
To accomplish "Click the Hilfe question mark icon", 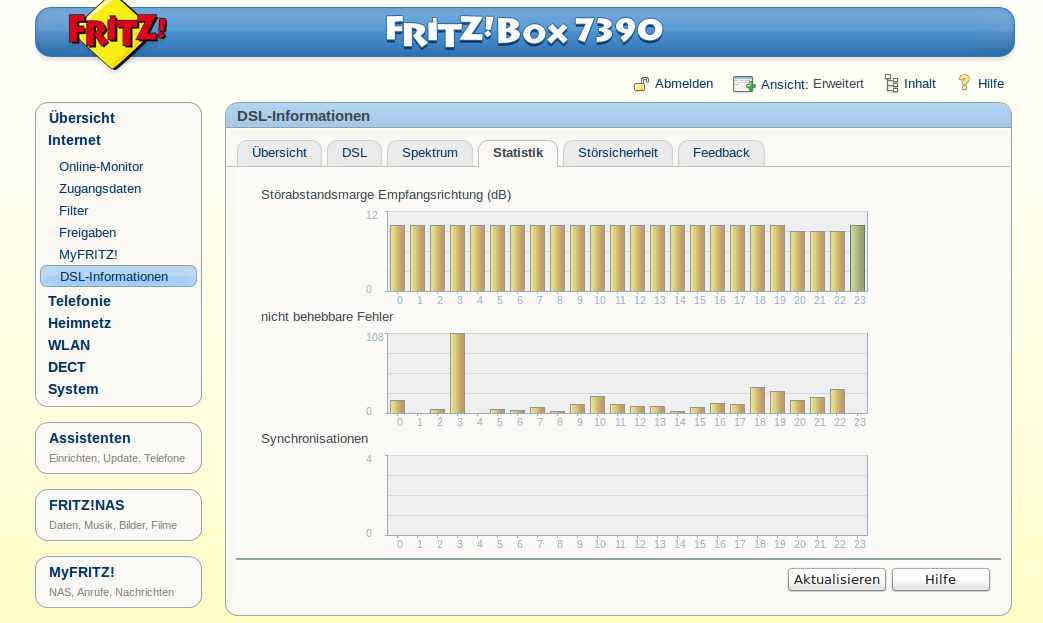I will coord(964,82).
